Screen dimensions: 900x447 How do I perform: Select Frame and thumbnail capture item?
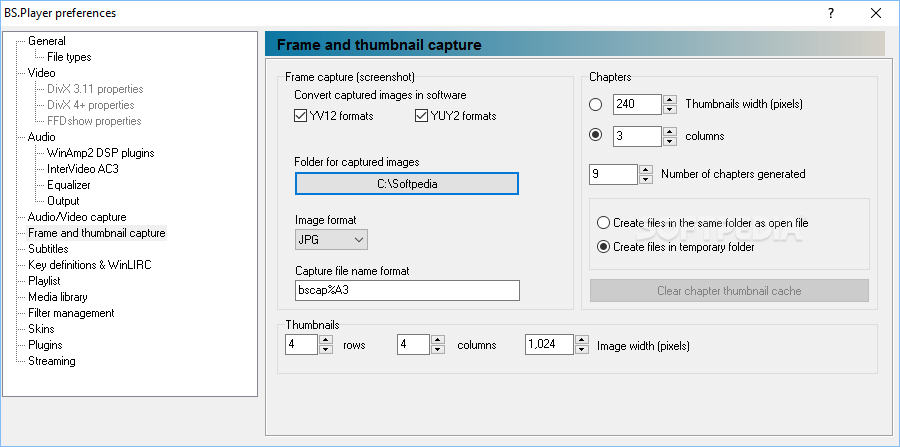coord(96,233)
